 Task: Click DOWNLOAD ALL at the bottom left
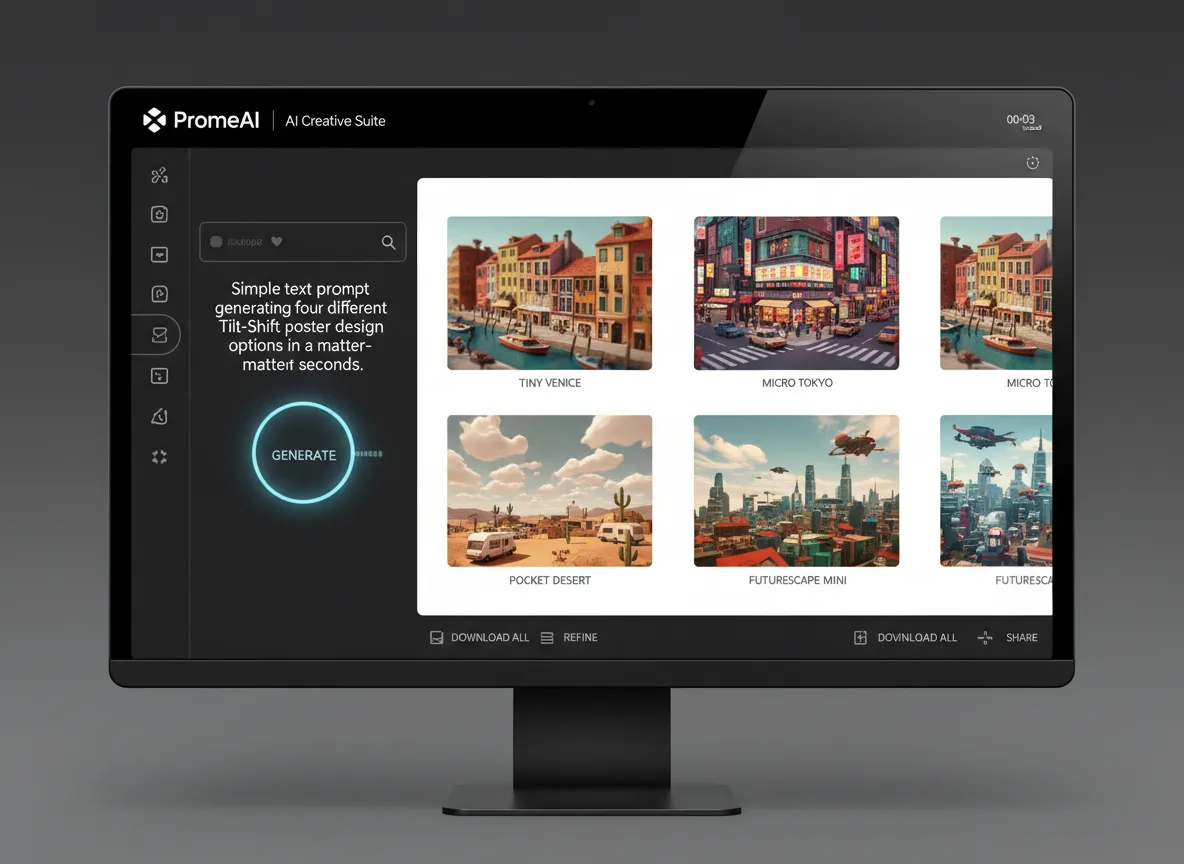(x=479, y=637)
